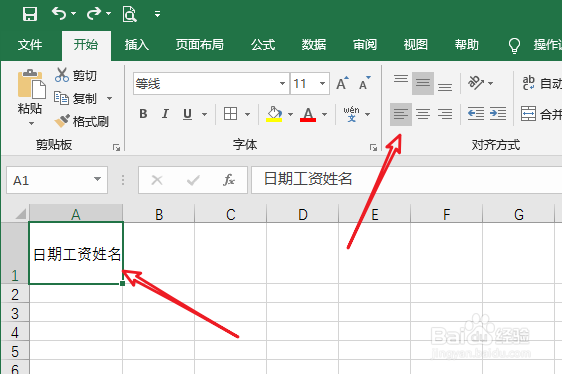Switch to the 视图 ribbon tab

416,45
